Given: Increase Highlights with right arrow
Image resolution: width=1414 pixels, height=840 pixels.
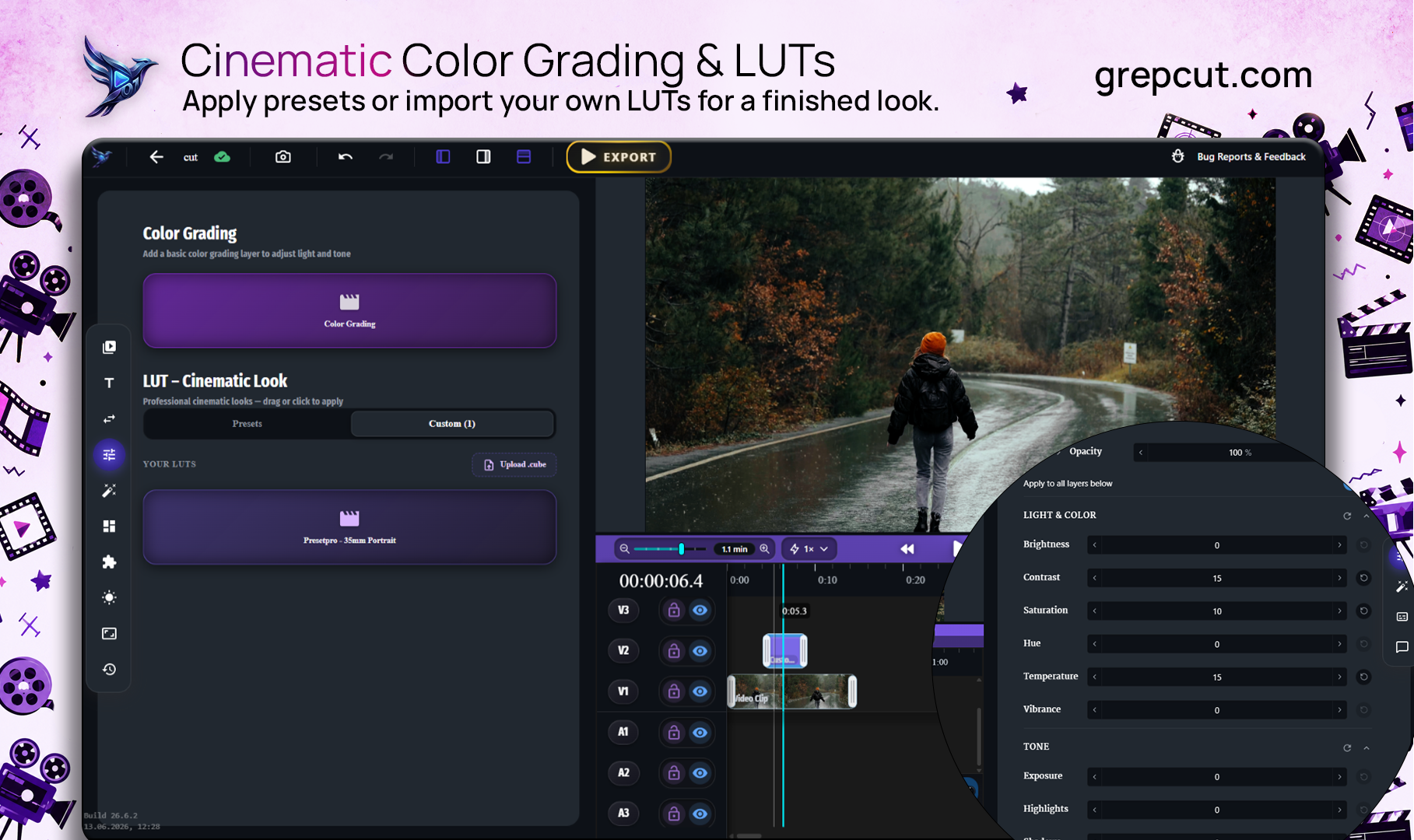Looking at the screenshot, I should [x=1339, y=810].
